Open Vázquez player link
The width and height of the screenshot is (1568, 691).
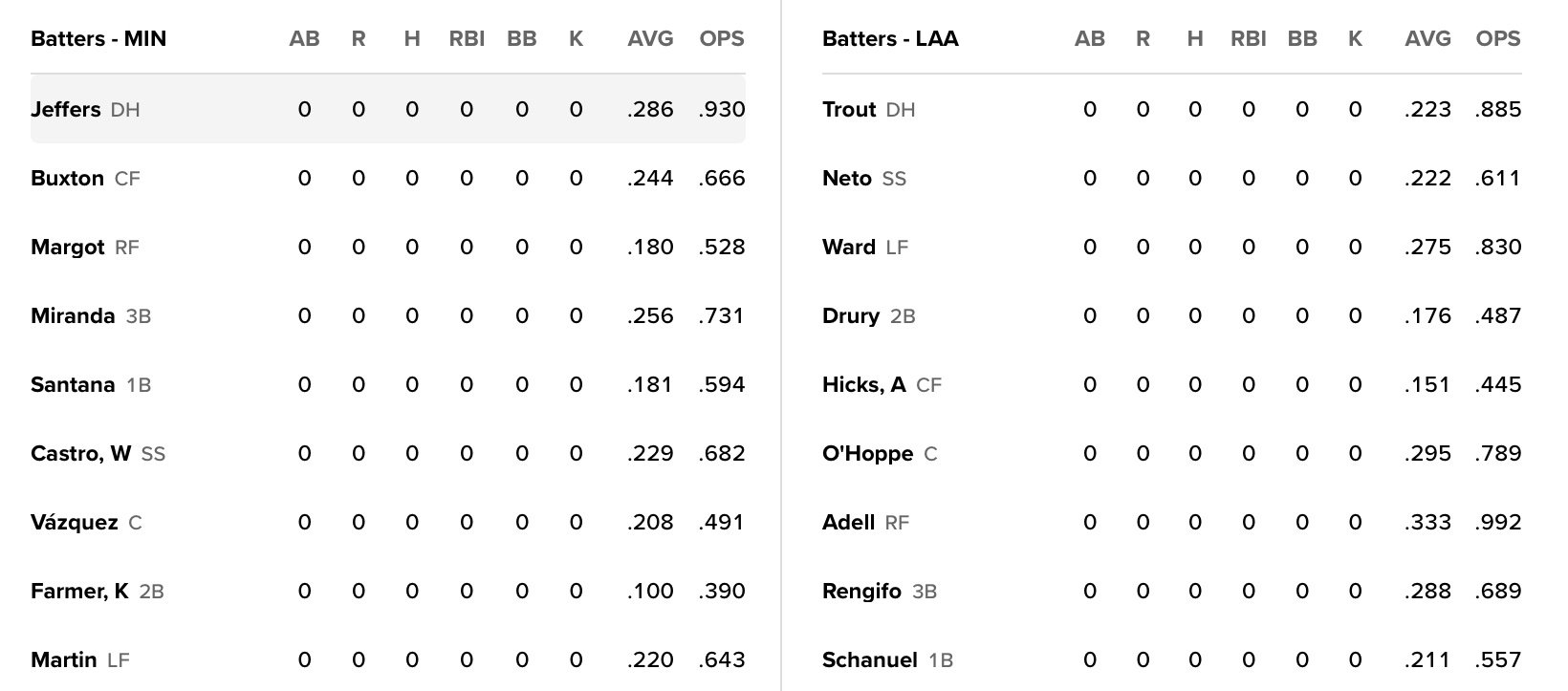click(75, 523)
